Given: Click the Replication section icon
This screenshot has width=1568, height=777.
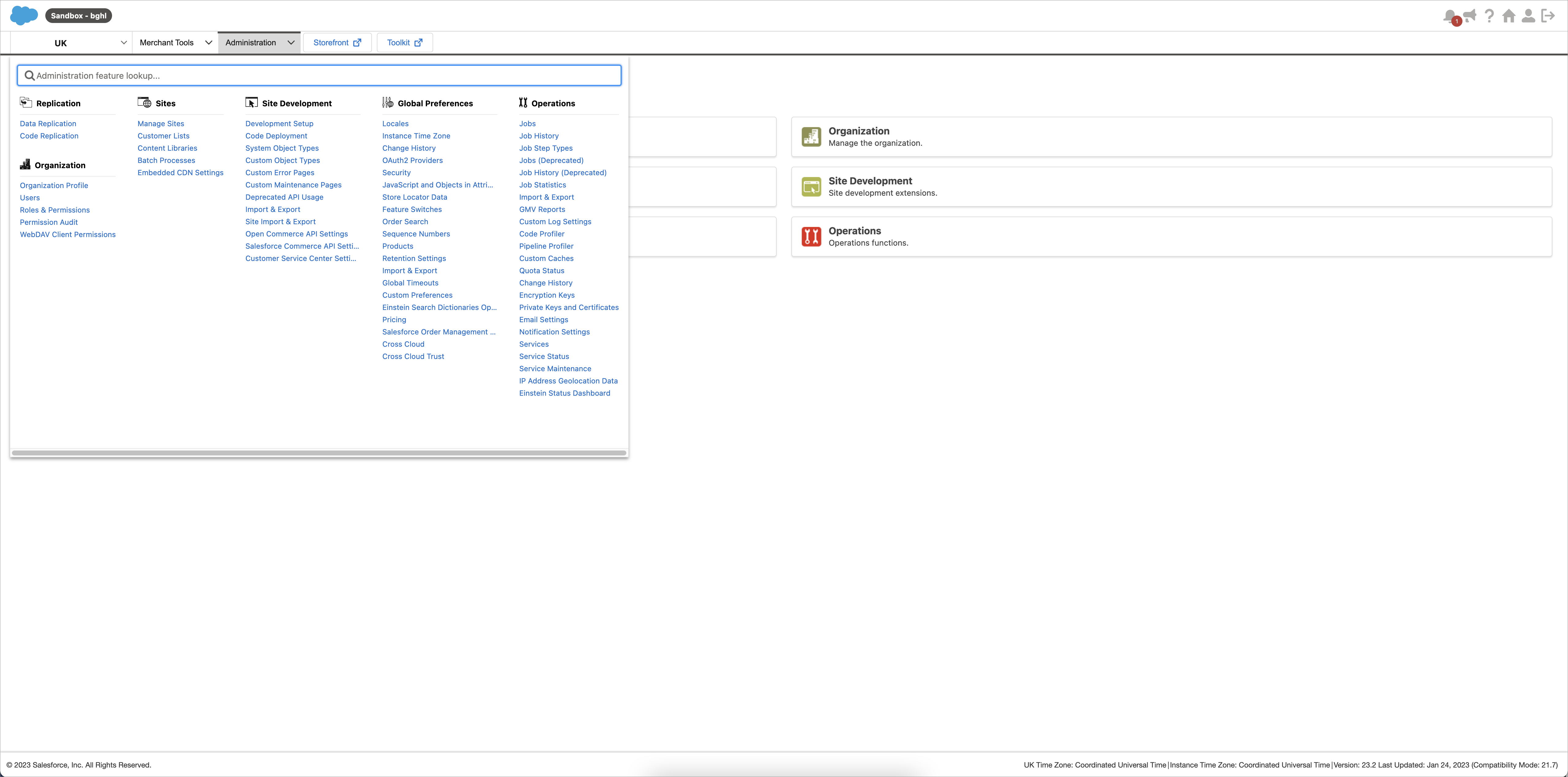Looking at the screenshot, I should pos(26,102).
